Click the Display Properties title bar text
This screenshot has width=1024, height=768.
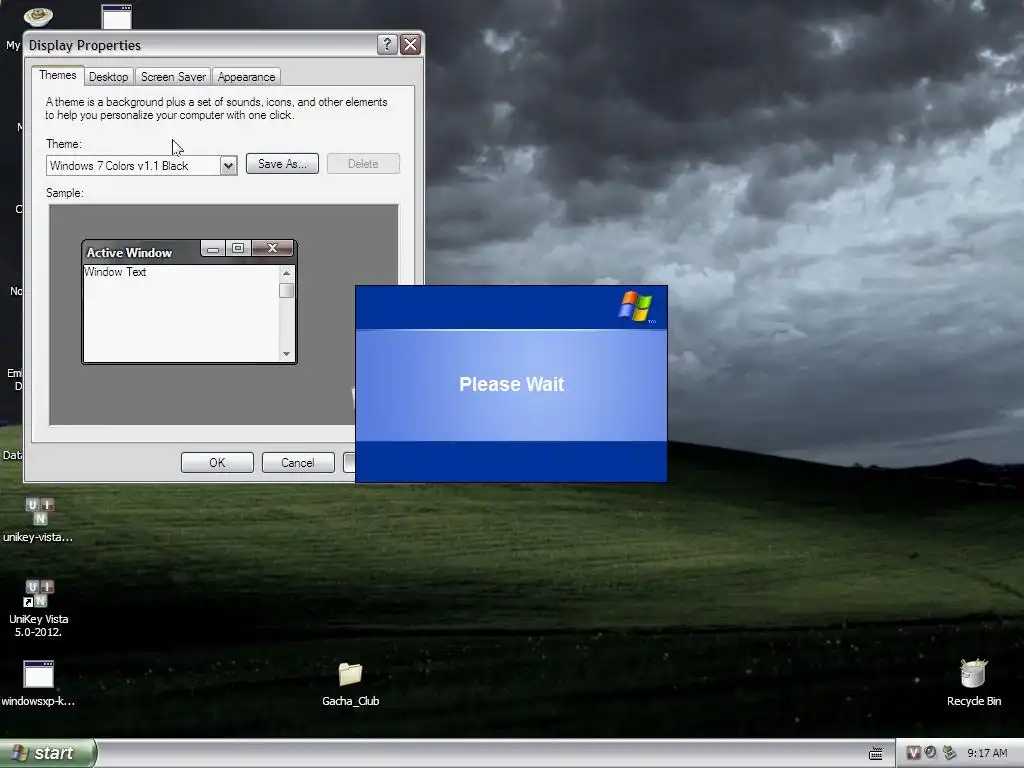tap(85, 45)
